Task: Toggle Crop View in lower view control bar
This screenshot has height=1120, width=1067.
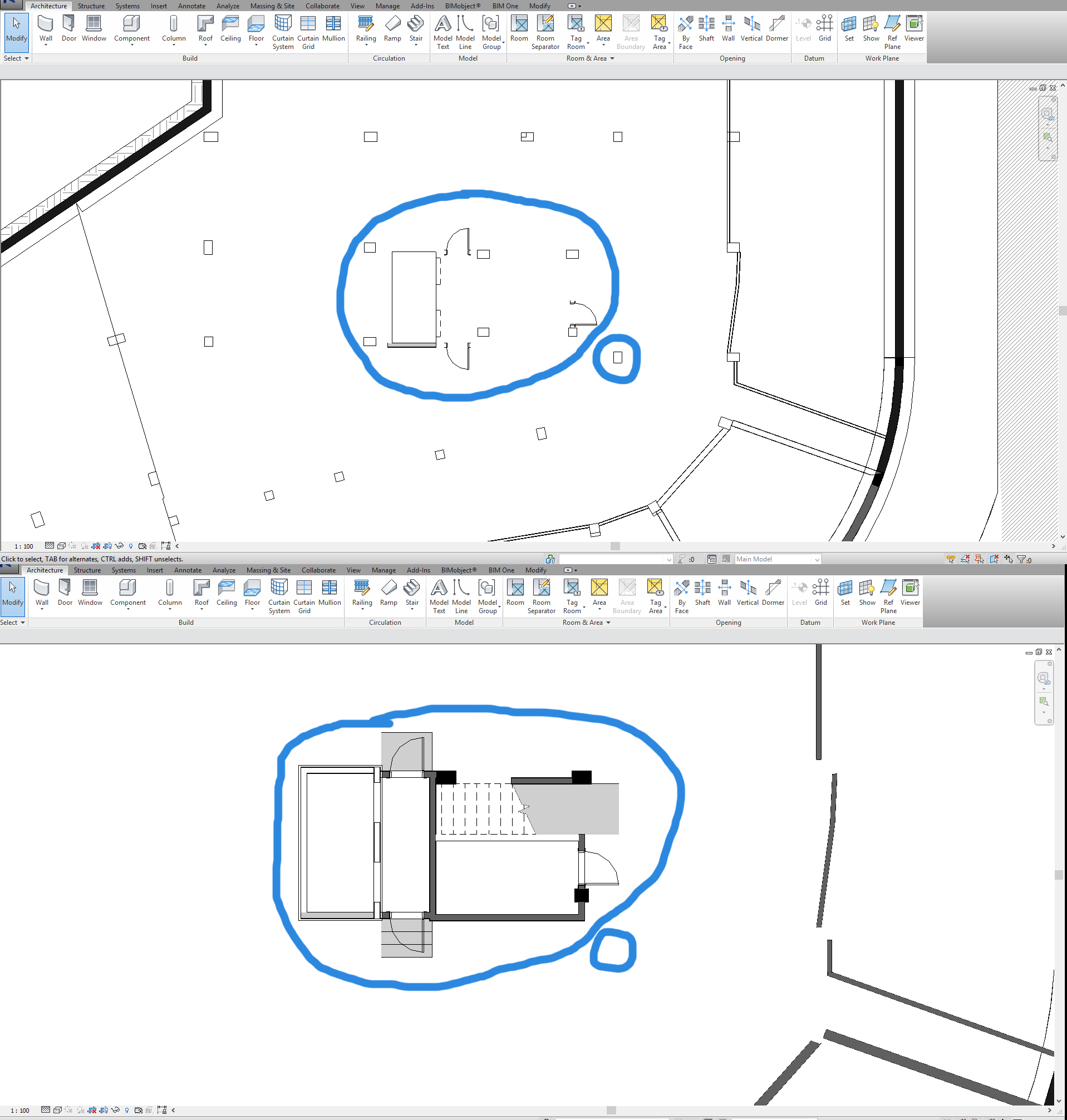Action: (92, 1110)
